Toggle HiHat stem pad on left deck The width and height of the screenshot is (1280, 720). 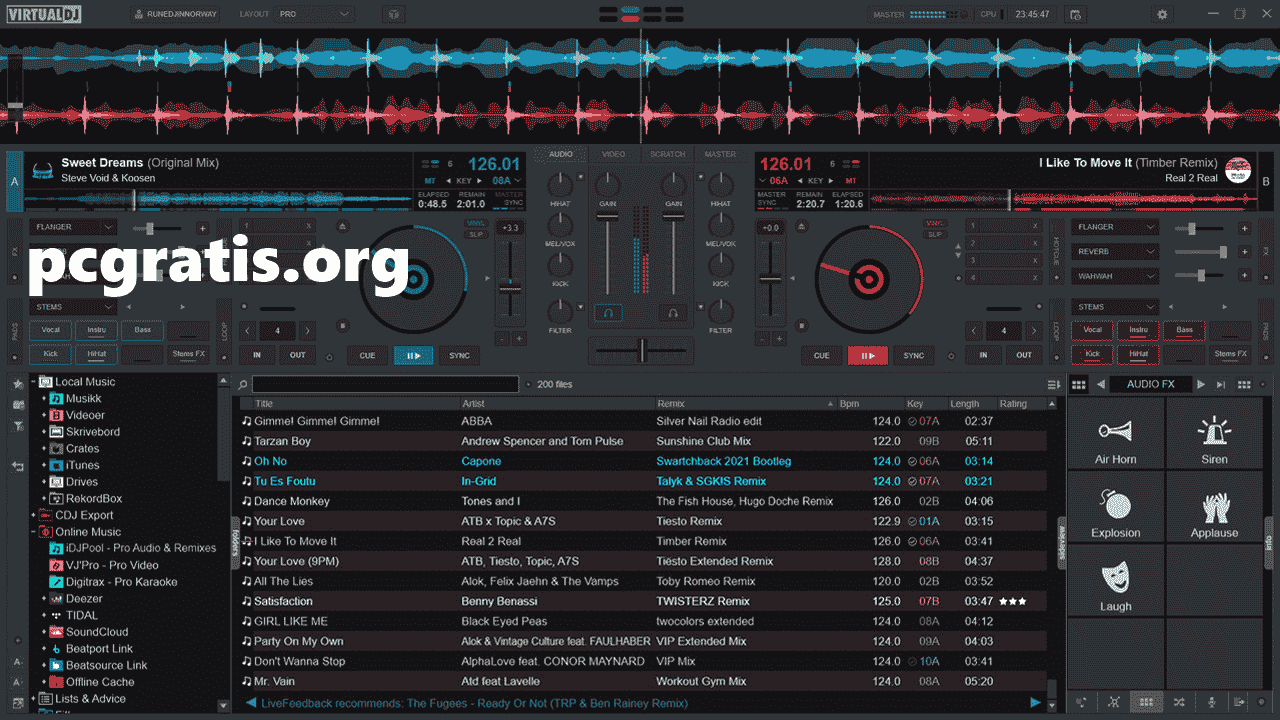coord(97,354)
